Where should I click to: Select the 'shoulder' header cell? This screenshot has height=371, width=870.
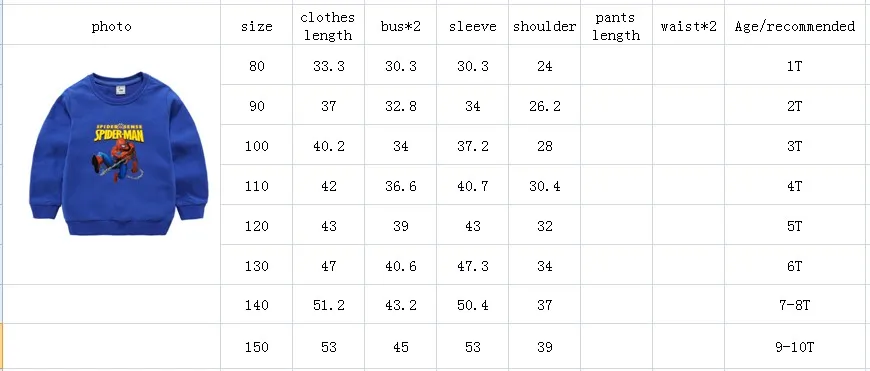pyautogui.click(x=544, y=26)
